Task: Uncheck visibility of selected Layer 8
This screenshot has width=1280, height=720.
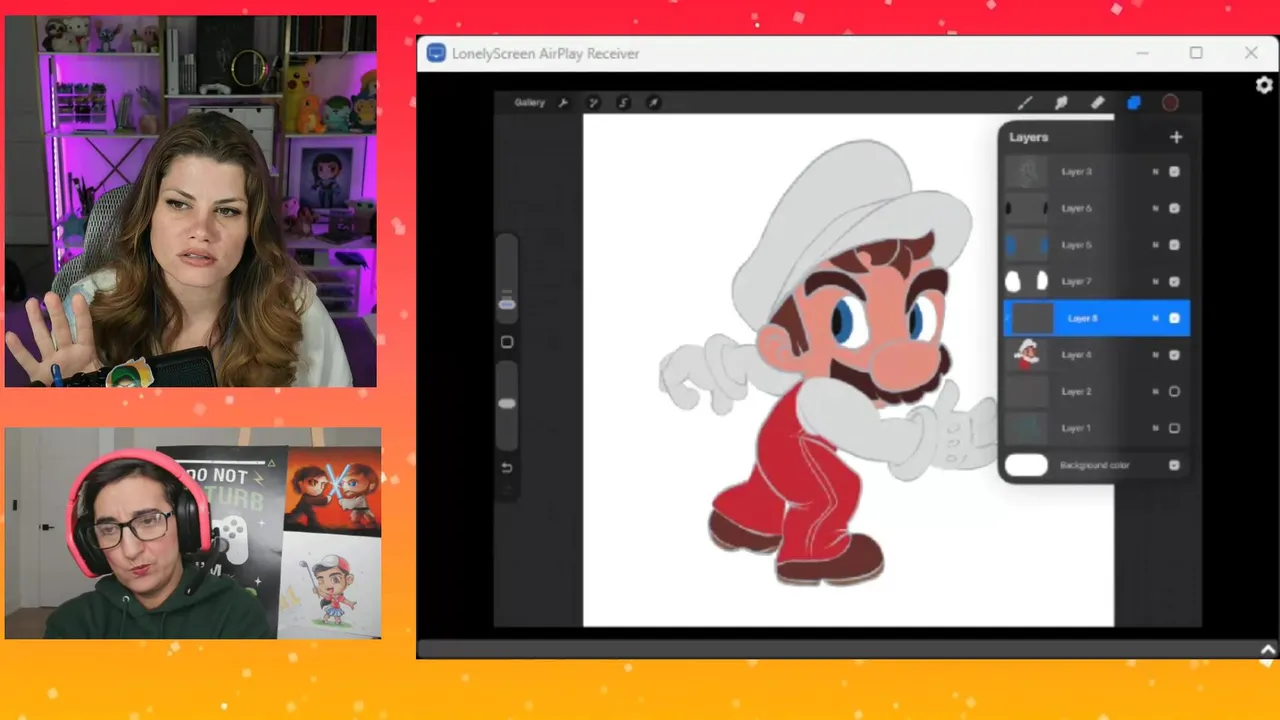Action: pyautogui.click(x=1174, y=318)
